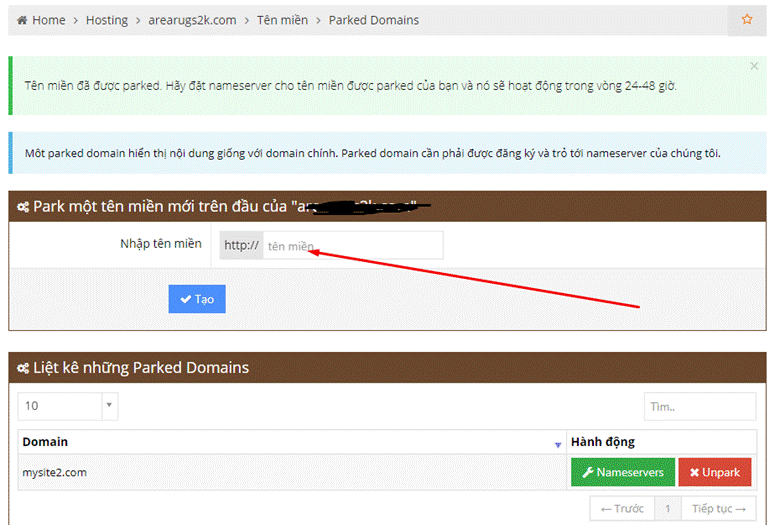Click the Hành động column header
The image size is (780, 525).
tap(602, 442)
